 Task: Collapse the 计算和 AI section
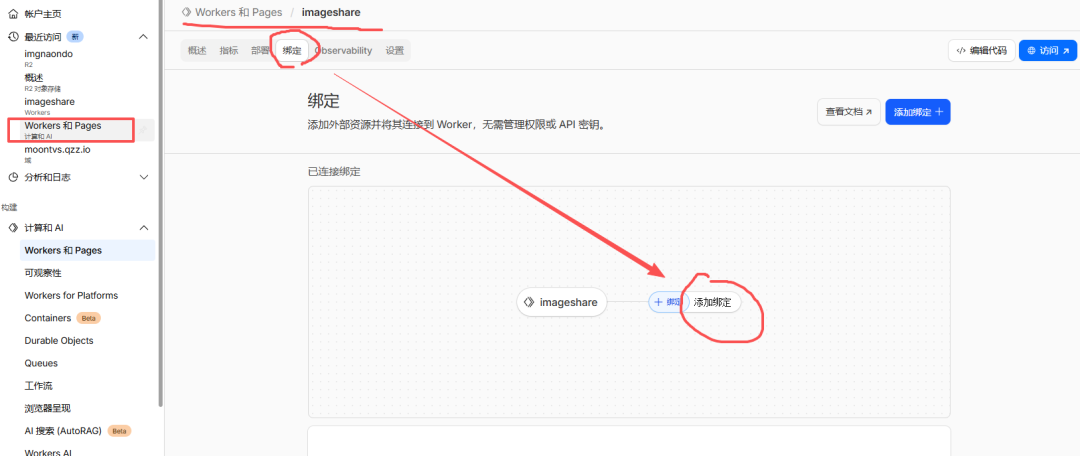(x=143, y=228)
